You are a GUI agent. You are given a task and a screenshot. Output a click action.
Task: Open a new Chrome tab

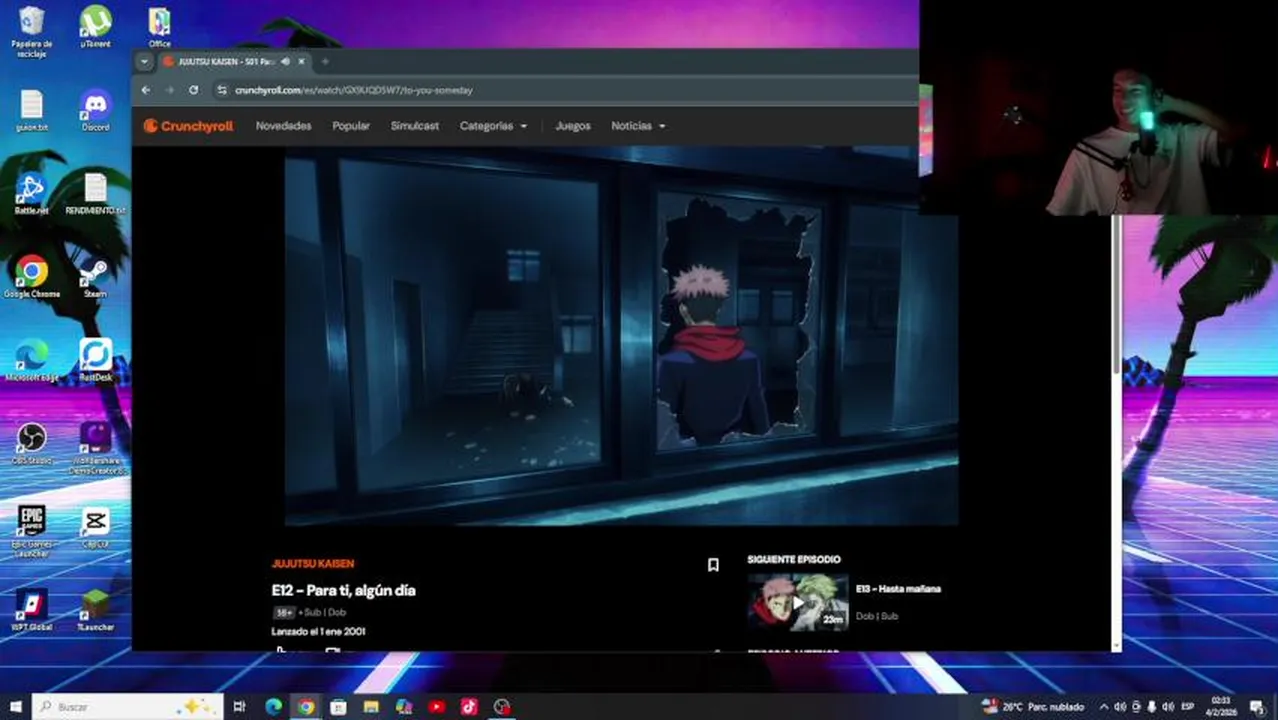tap(324, 61)
